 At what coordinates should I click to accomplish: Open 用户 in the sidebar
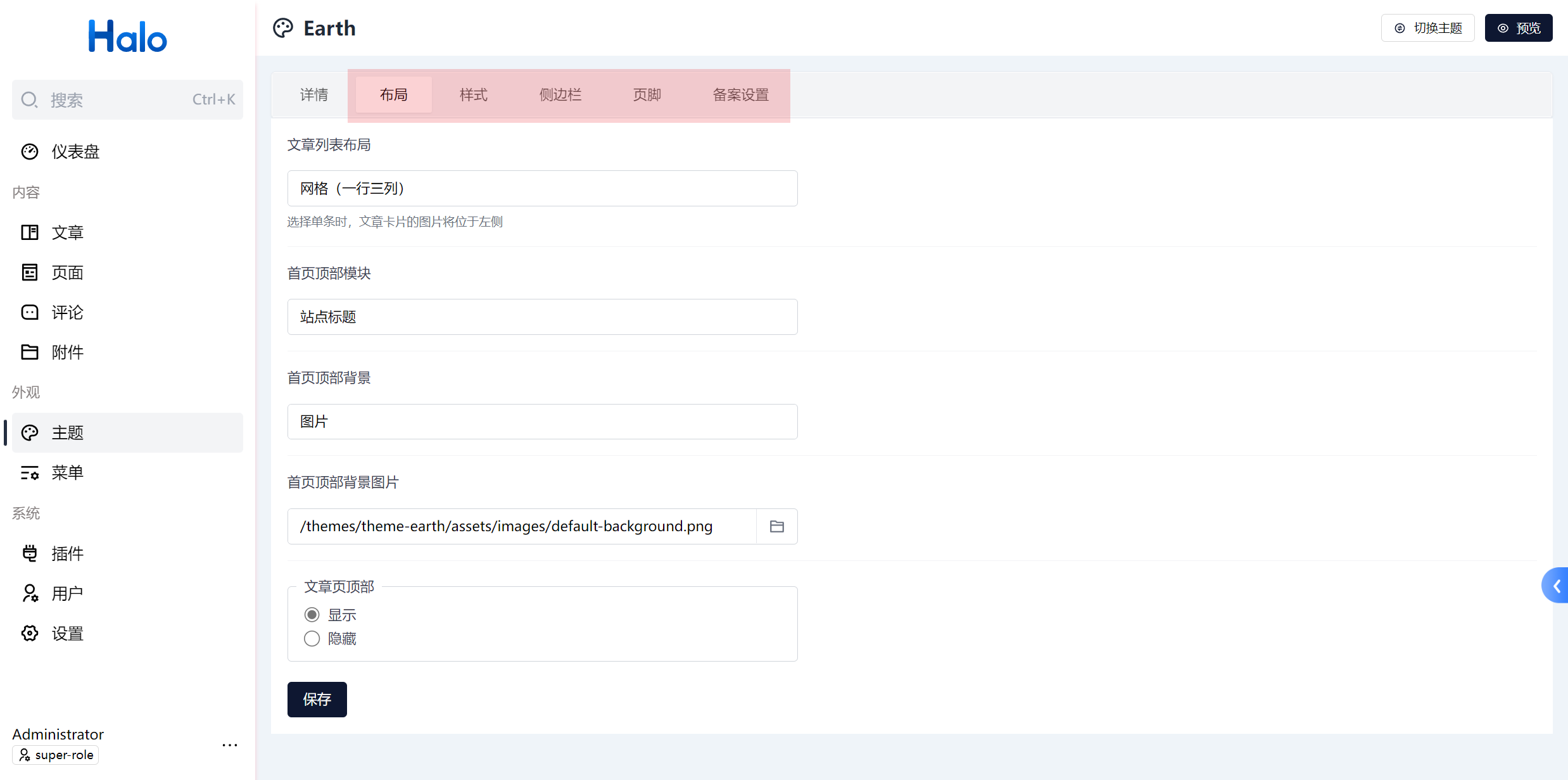tap(127, 593)
